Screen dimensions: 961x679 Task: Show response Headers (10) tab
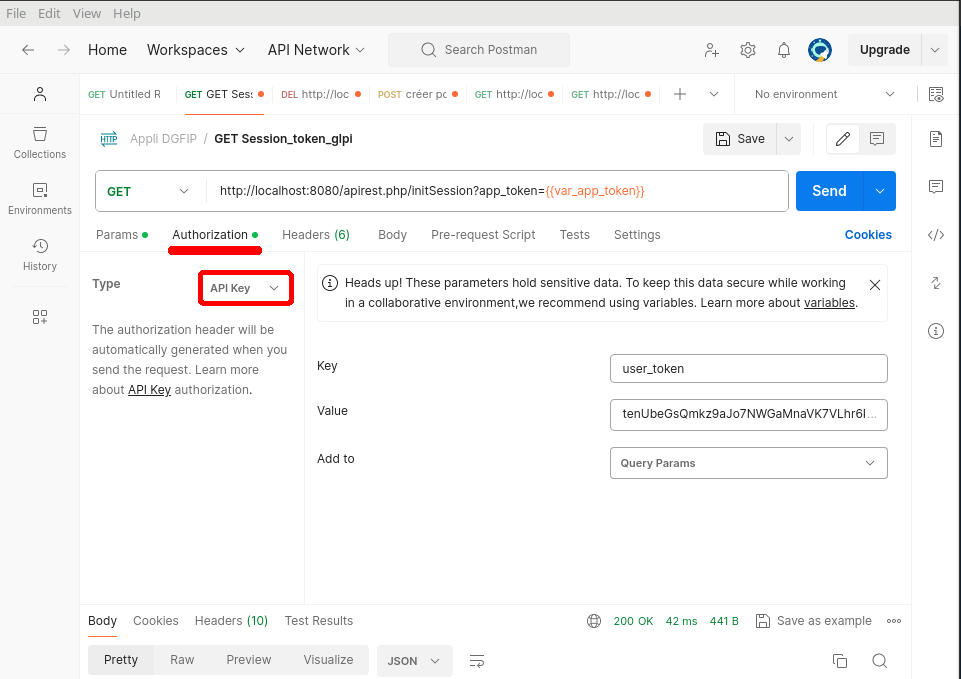coord(231,621)
